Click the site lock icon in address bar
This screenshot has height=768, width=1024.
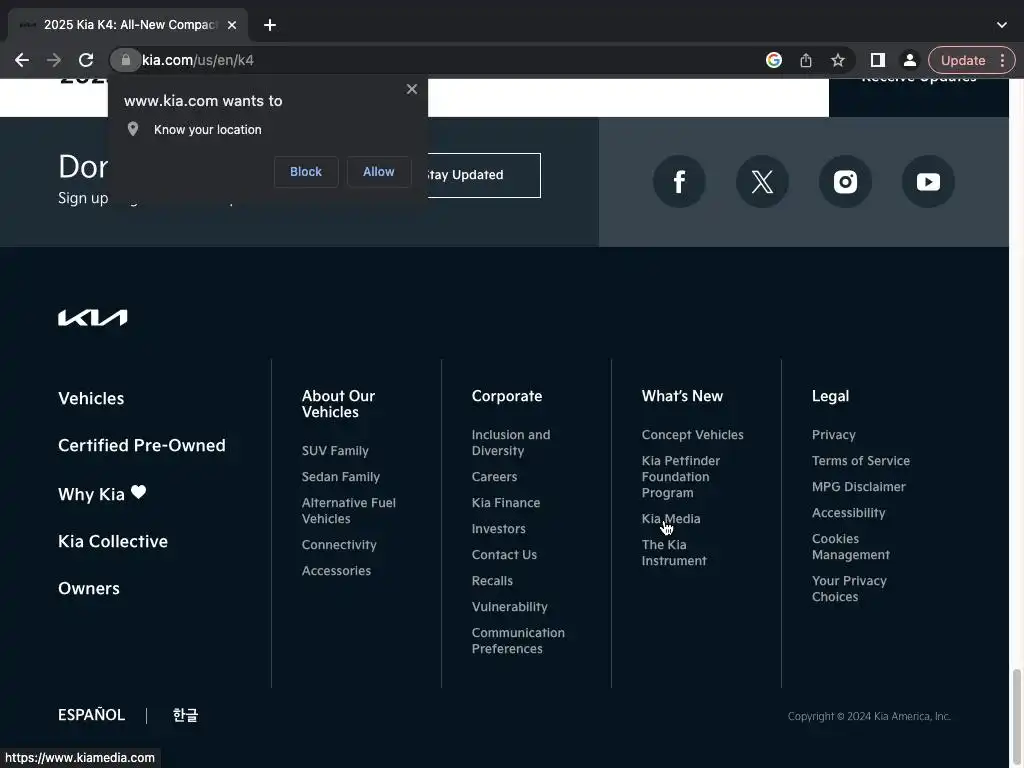[x=125, y=60]
